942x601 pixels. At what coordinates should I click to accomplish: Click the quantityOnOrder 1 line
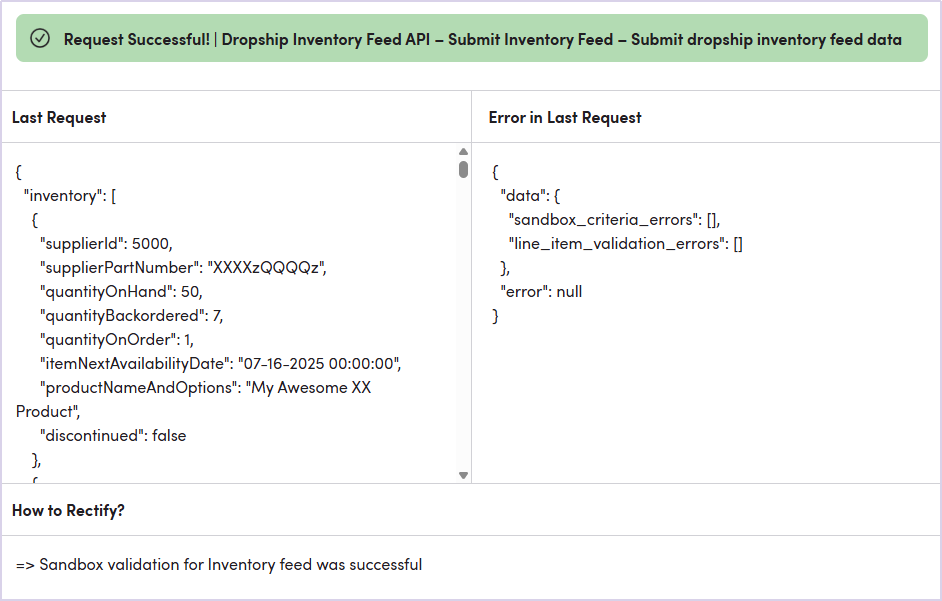pos(116,339)
